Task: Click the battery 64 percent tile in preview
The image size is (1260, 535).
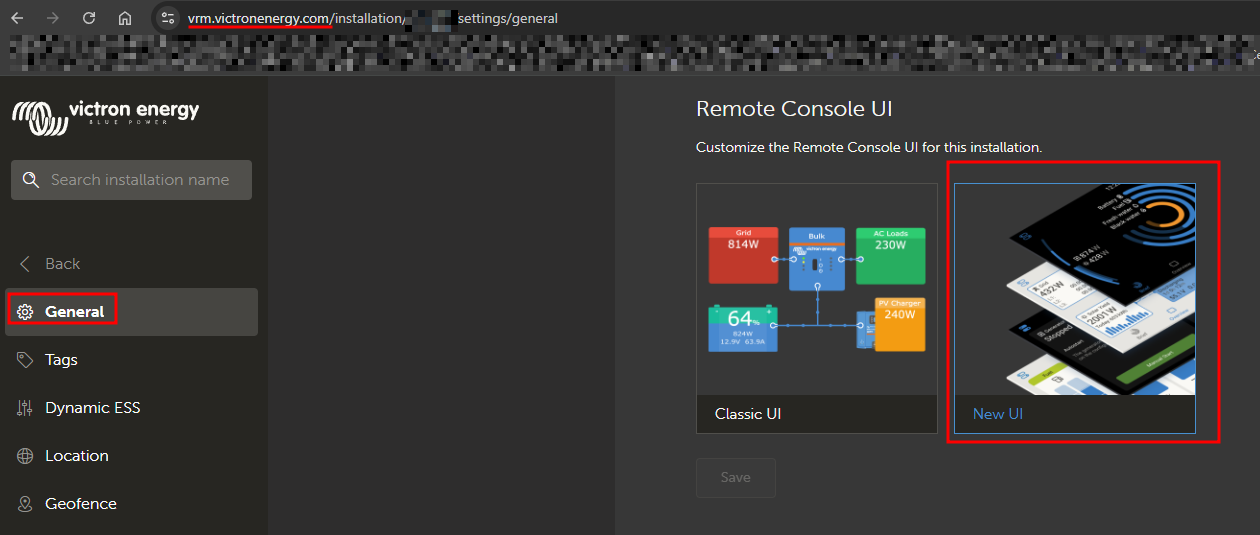Action: click(x=743, y=328)
